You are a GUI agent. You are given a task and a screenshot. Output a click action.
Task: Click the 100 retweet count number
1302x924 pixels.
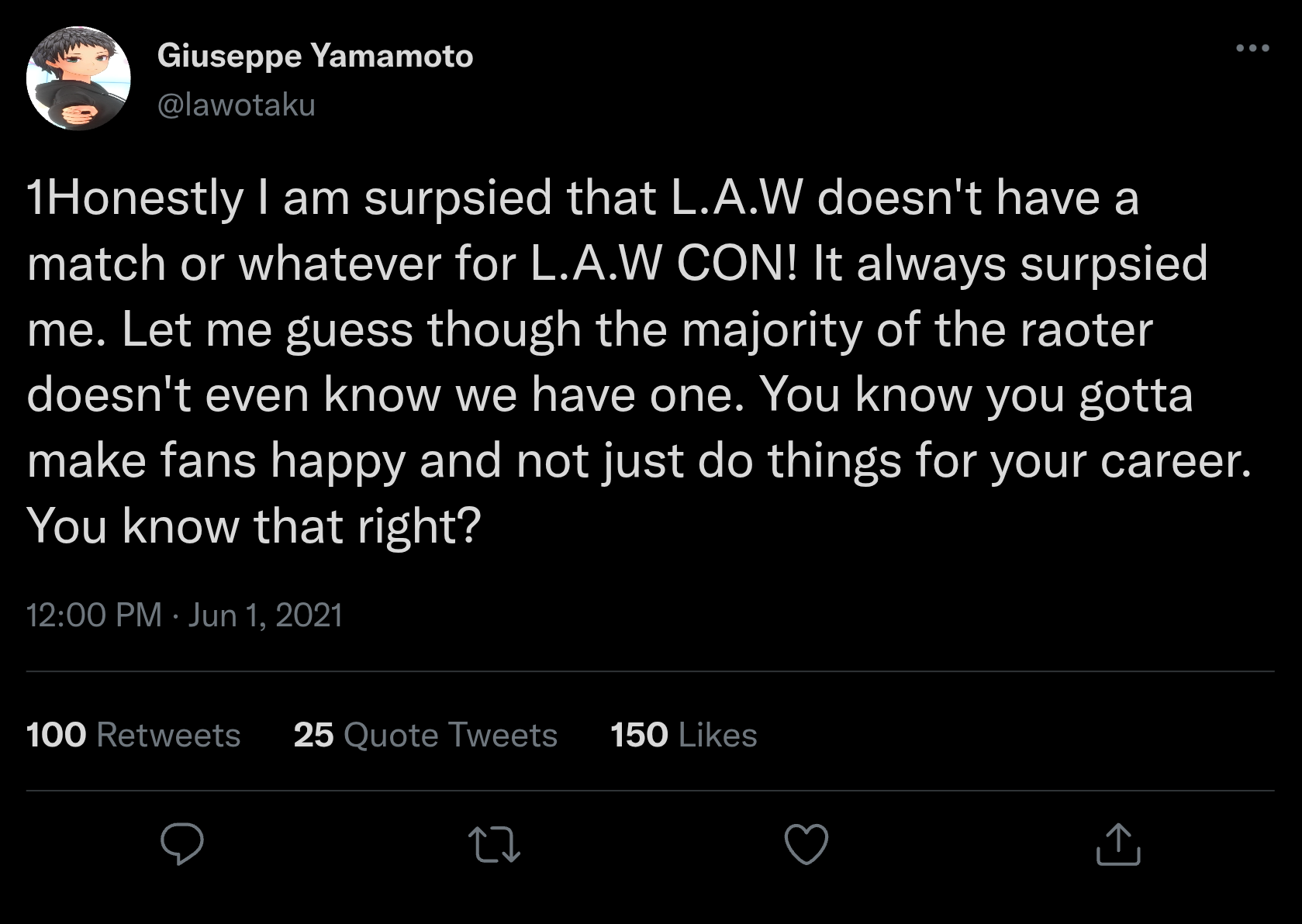pos(56,735)
